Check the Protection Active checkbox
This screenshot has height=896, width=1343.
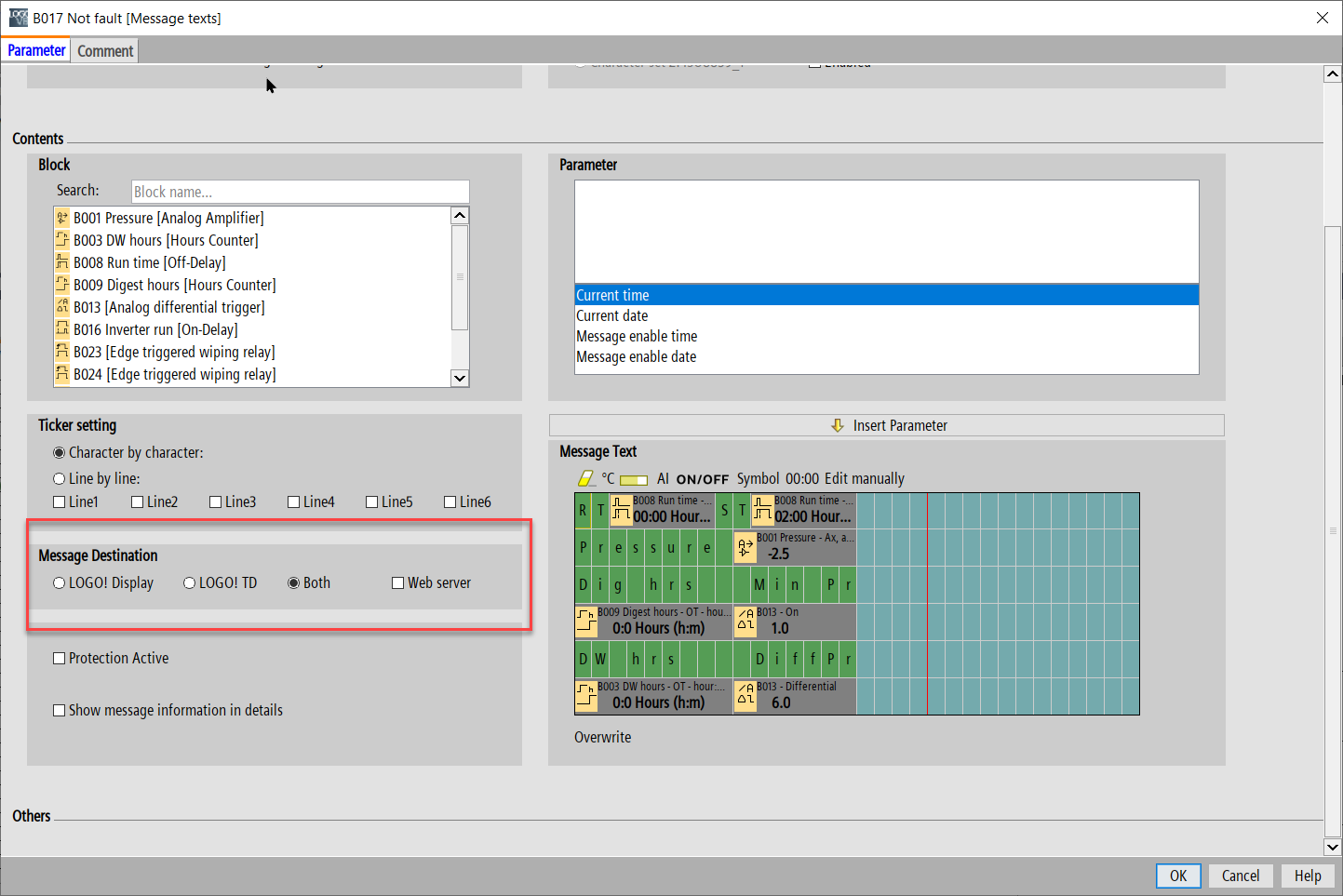pos(60,659)
